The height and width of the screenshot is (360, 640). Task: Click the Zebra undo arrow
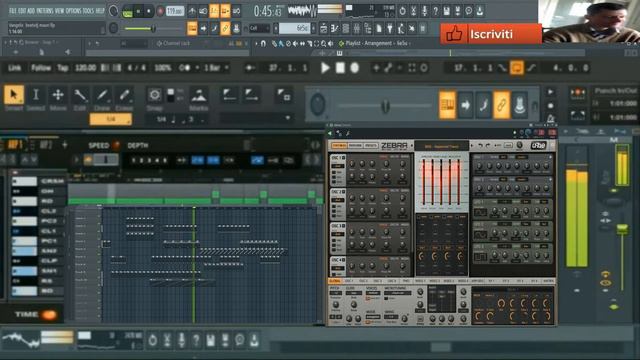480,145
